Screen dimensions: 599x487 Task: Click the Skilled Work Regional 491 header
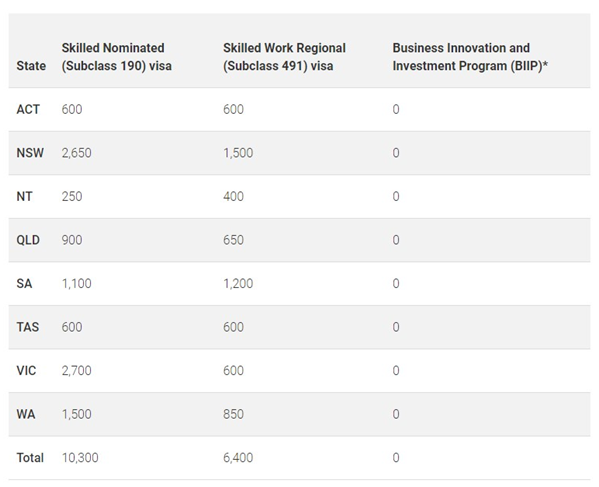284,57
